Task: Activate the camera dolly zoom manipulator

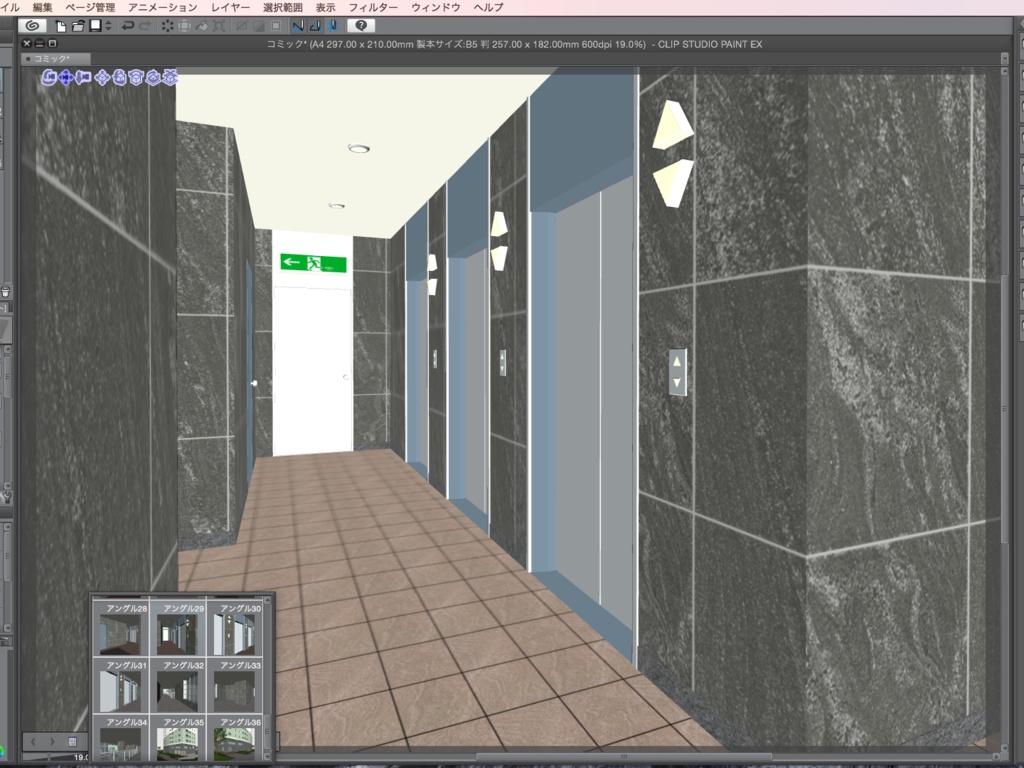Action: click(83, 77)
